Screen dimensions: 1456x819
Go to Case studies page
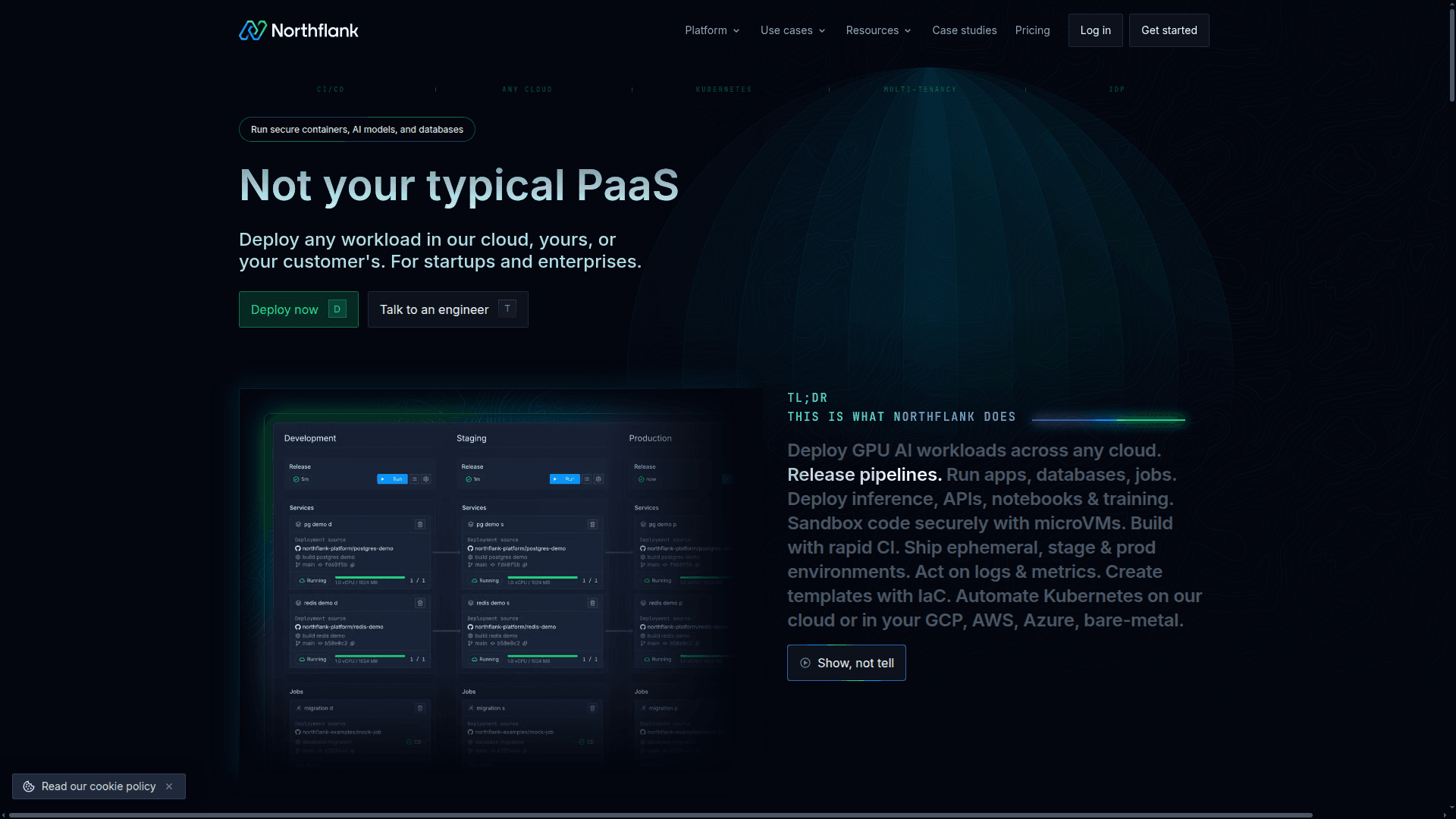(x=964, y=30)
